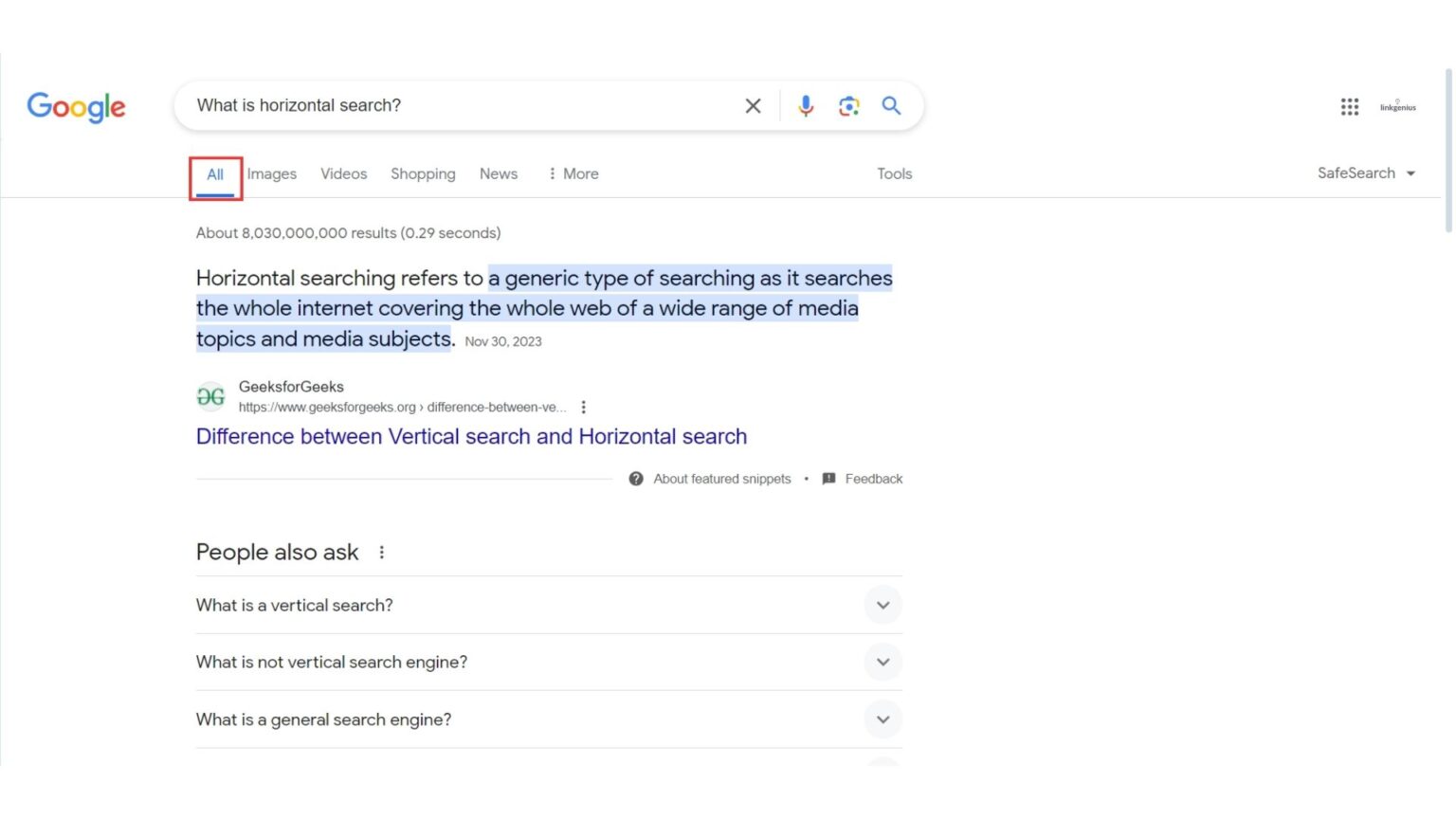
Task: Expand 'What is a general search engine?' question
Action: pos(883,719)
